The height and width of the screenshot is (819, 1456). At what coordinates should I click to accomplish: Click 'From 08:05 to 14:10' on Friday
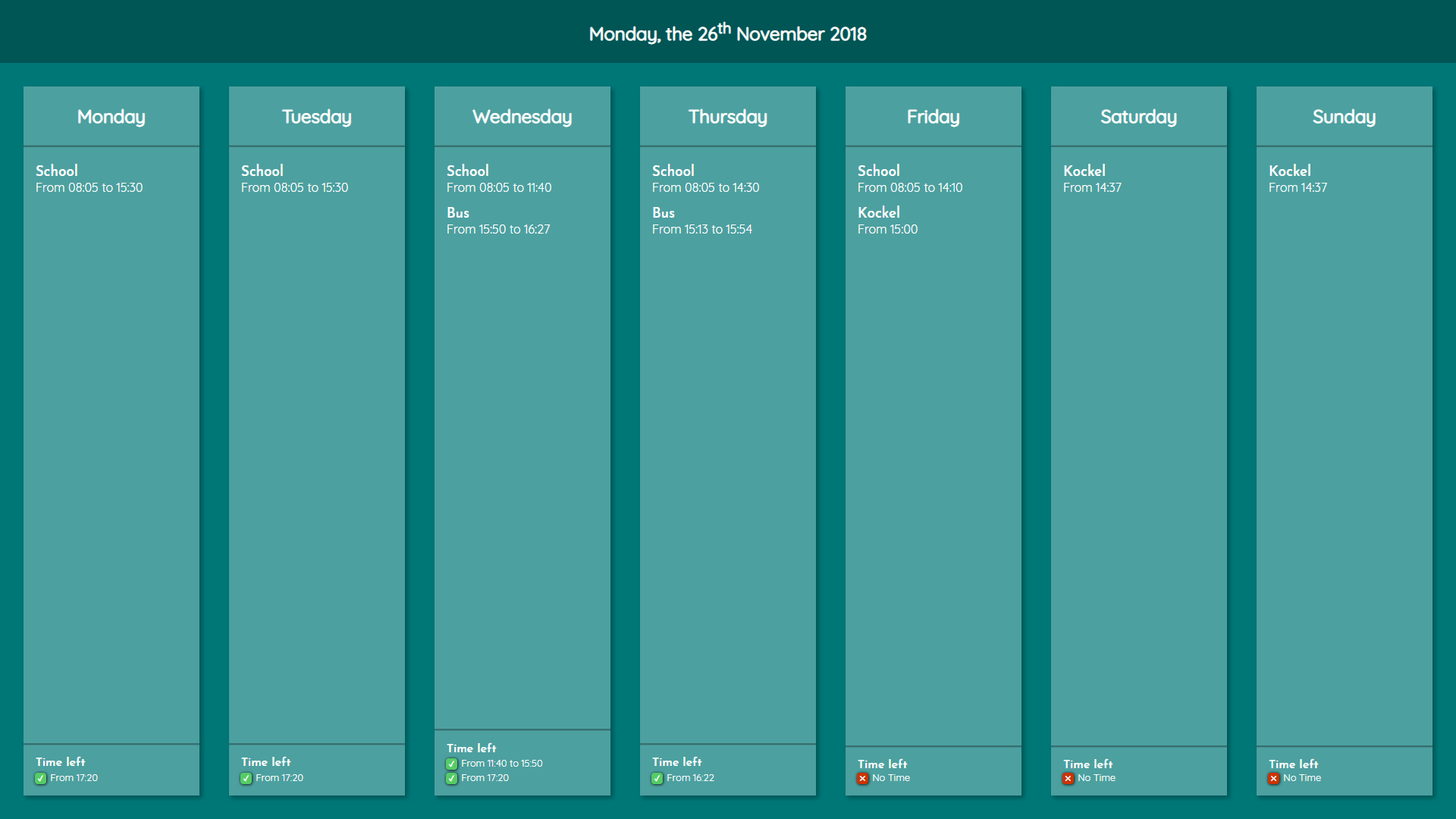[910, 187]
